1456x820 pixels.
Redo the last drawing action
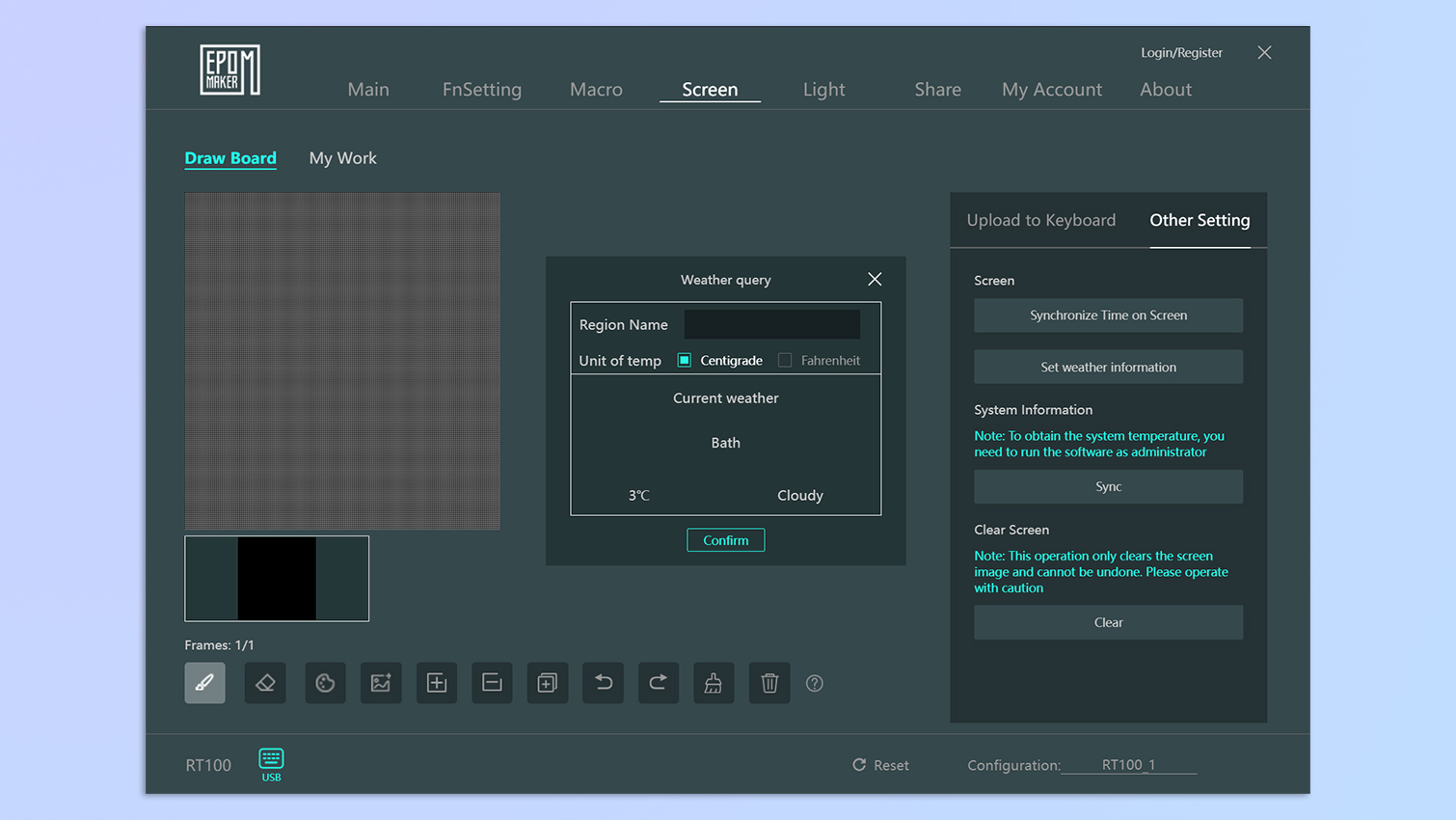pos(659,683)
